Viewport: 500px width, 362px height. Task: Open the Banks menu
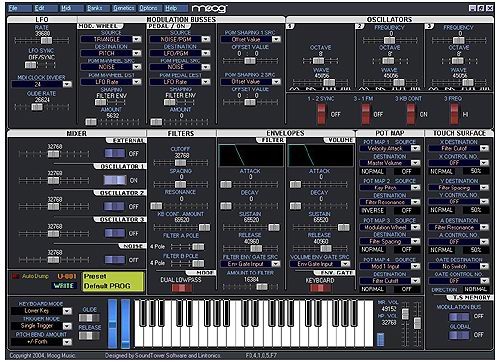(97, 8)
